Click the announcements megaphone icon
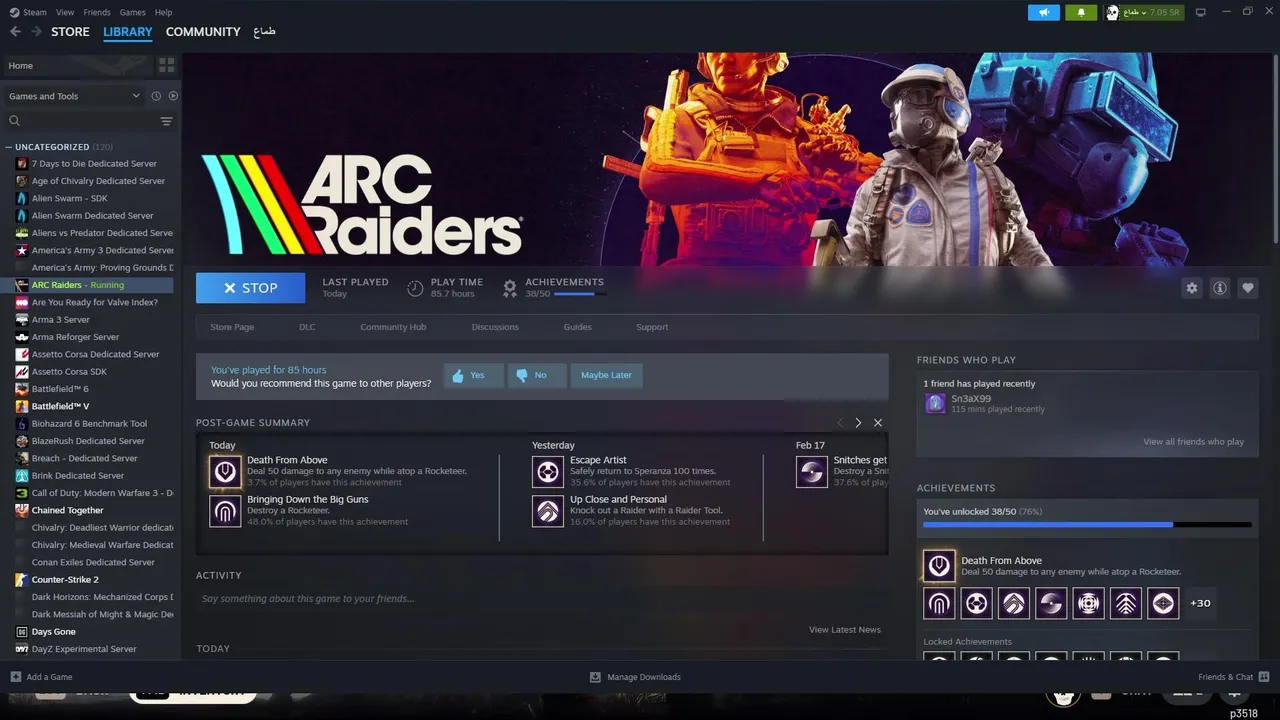 click(x=1043, y=12)
